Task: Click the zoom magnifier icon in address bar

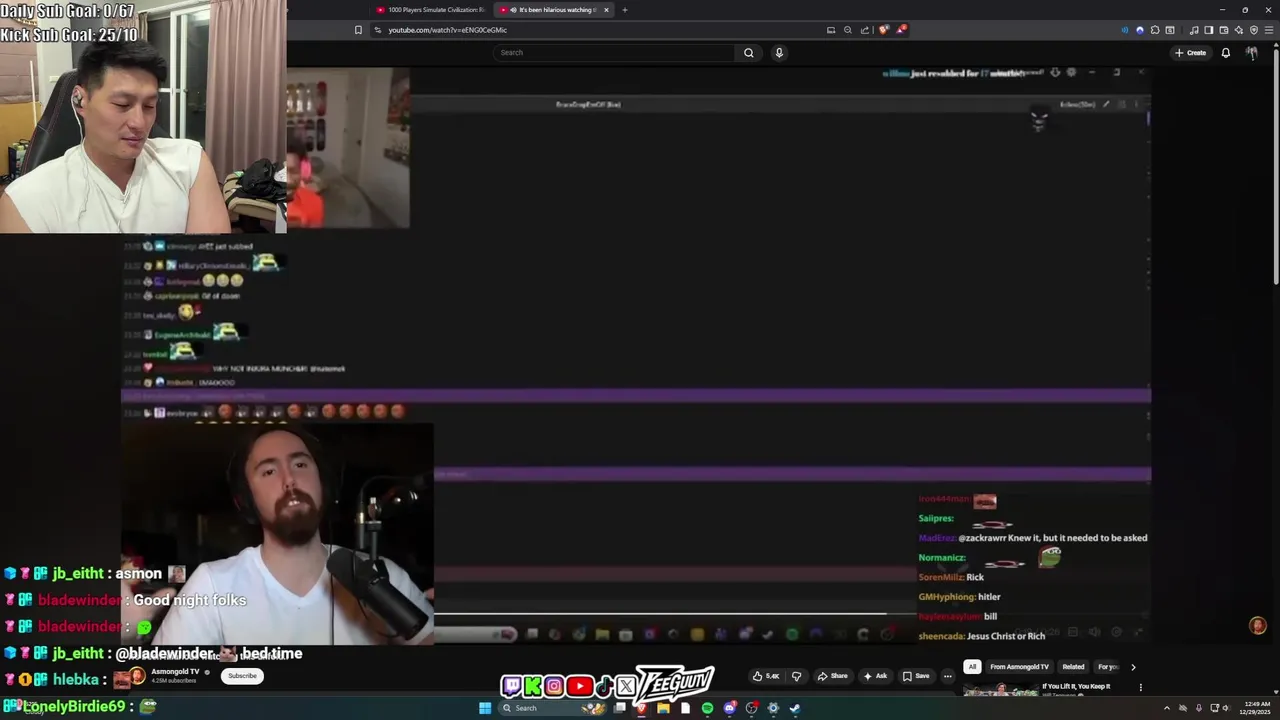Action: pos(848,30)
